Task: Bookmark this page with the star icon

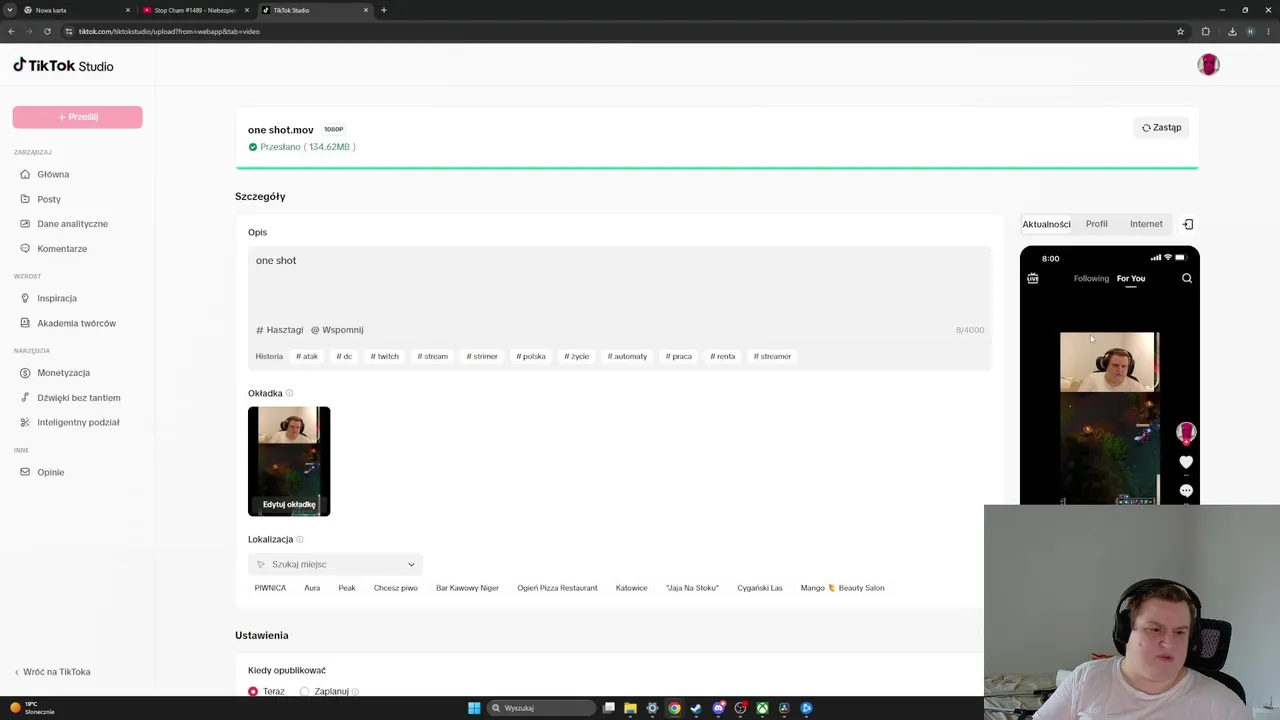Action: coord(1180,31)
